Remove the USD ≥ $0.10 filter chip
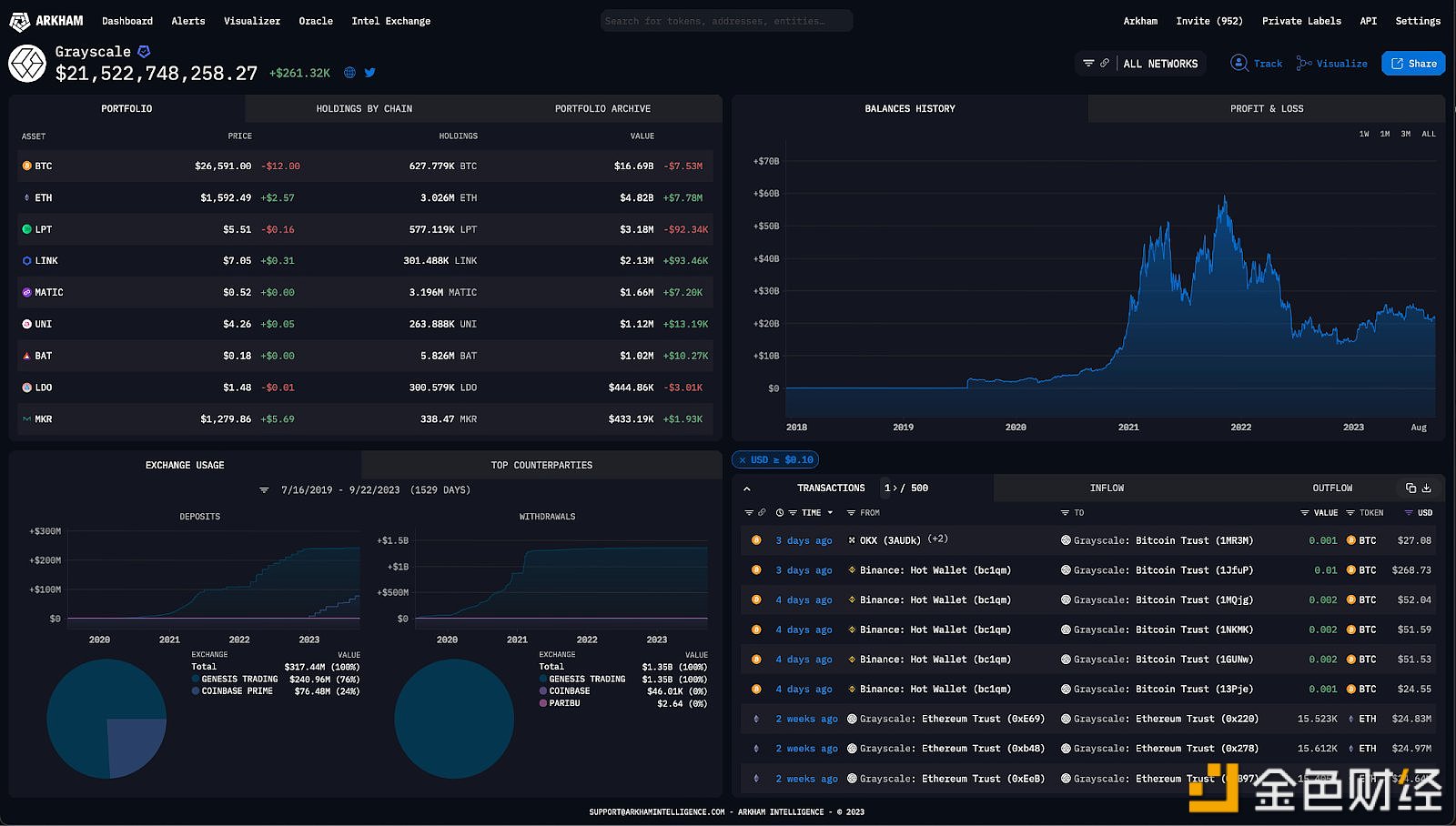The image size is (1456, 826). coord(743,460)
